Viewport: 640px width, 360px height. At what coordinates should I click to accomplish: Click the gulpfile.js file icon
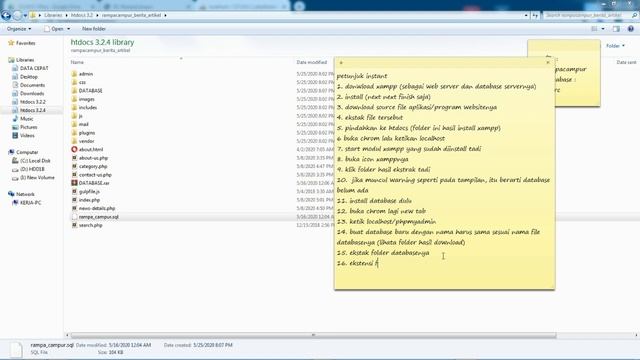tap(74, 191)
